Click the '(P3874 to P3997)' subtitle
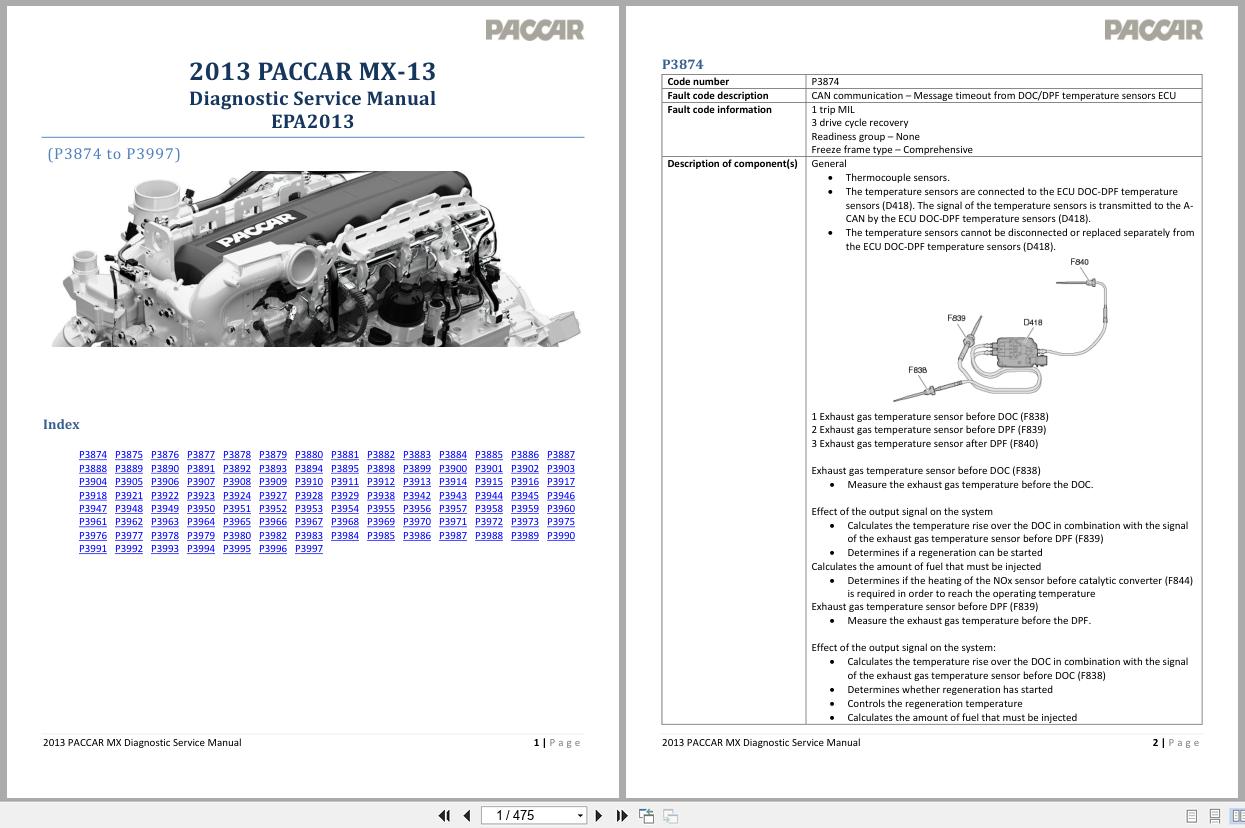This screenshot has width=1245, height=828. tap(114, 153)
